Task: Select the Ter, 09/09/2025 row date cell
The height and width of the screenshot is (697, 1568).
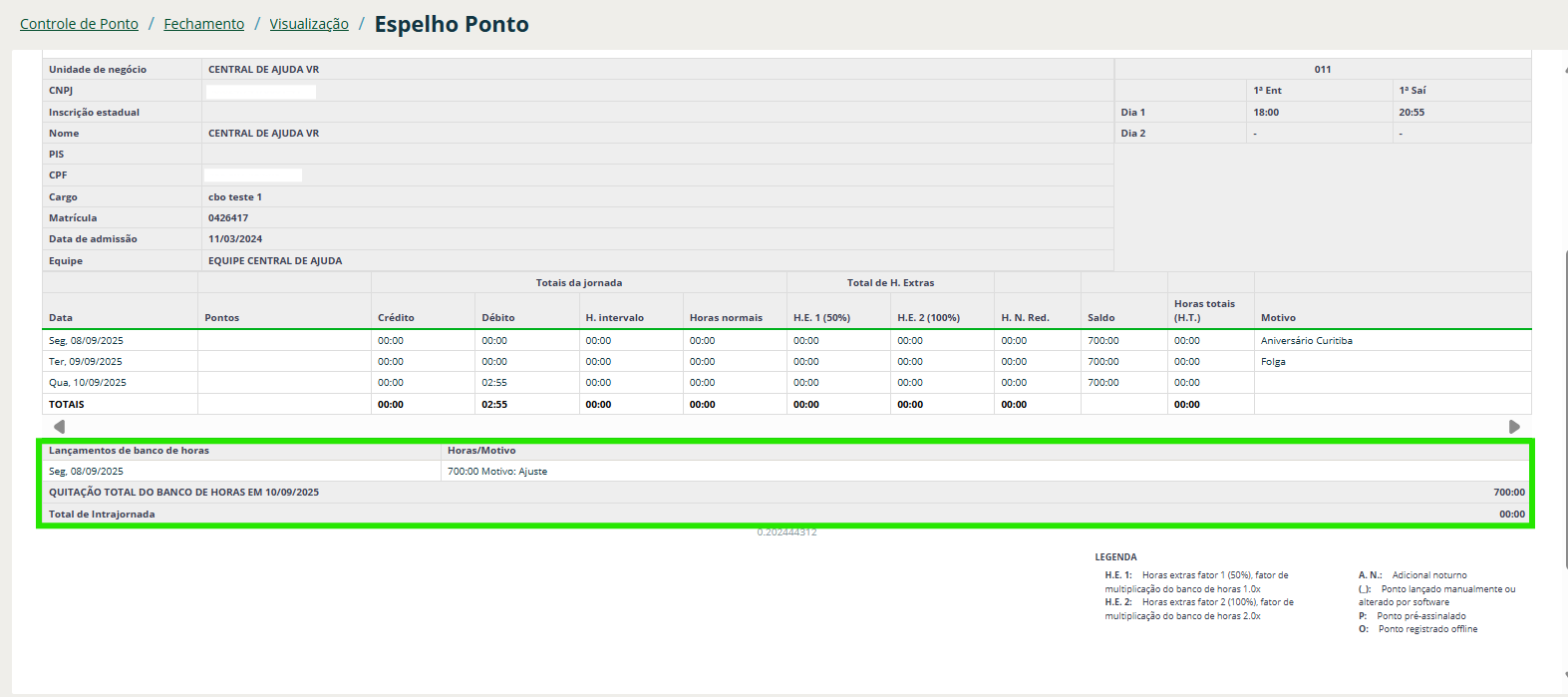Action: 86,362
